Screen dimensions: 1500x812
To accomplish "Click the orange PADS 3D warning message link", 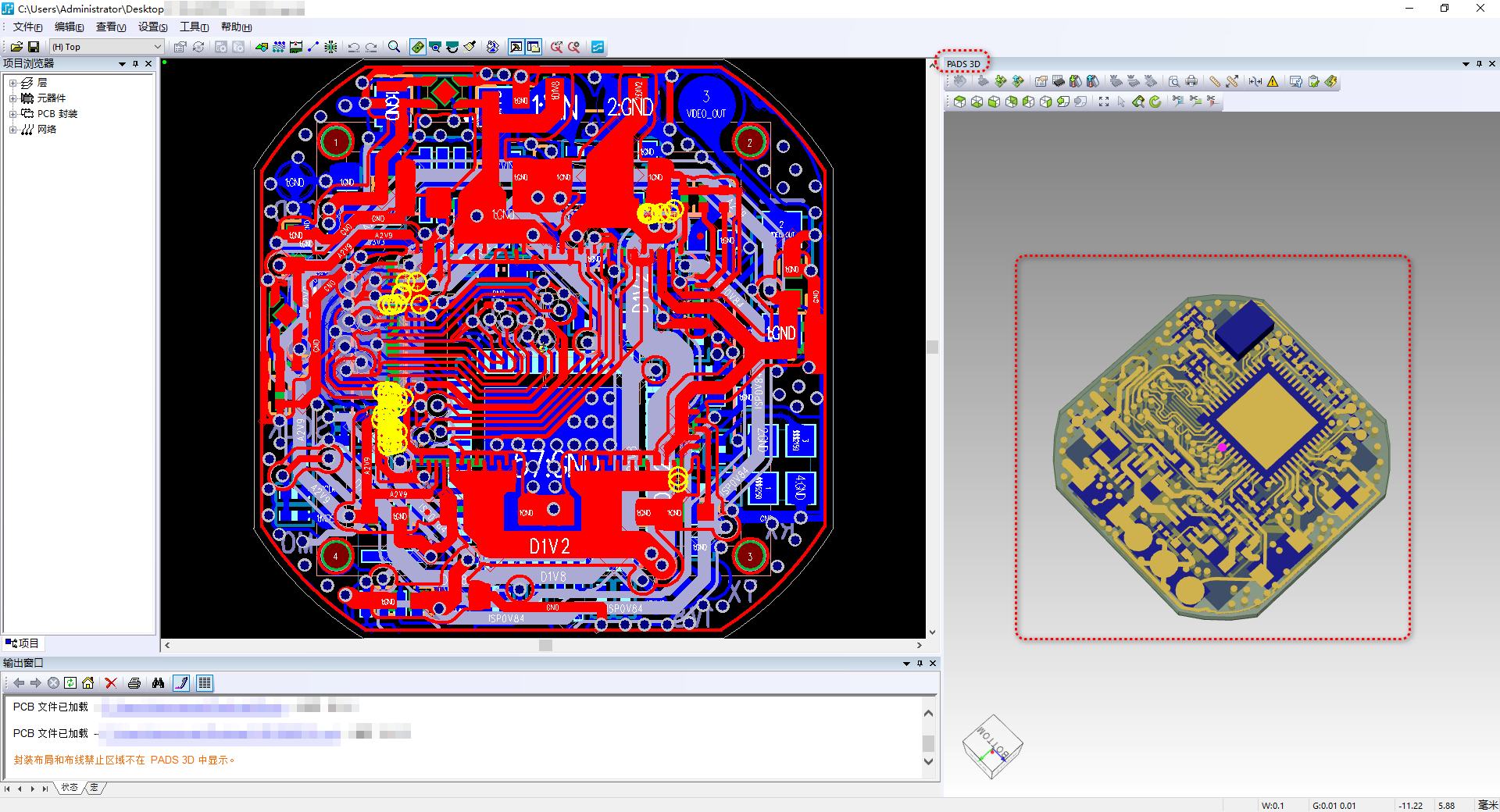I will (123, 760).
